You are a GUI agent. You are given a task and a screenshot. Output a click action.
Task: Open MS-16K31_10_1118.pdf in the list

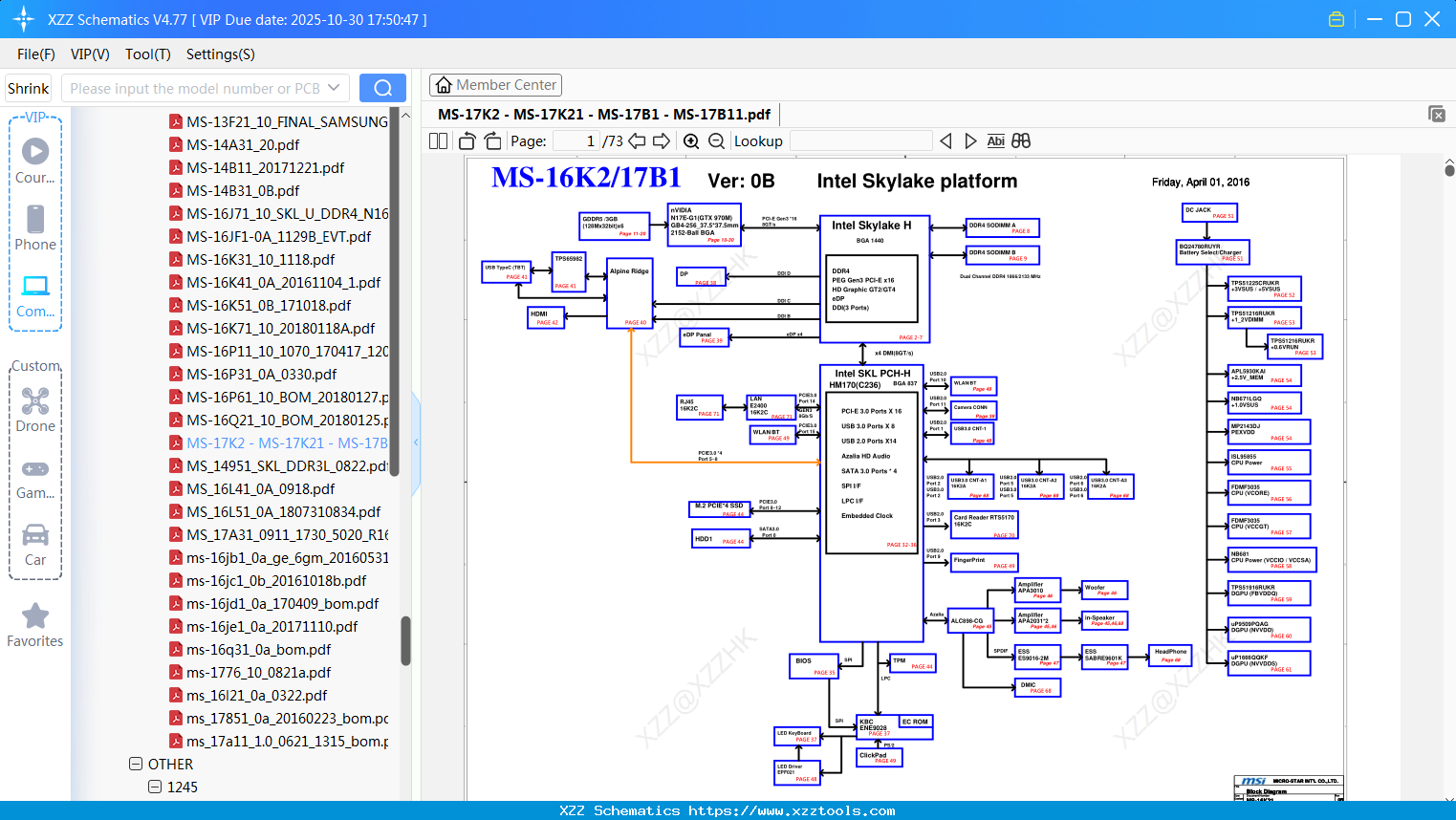click(x=260, y=260)
